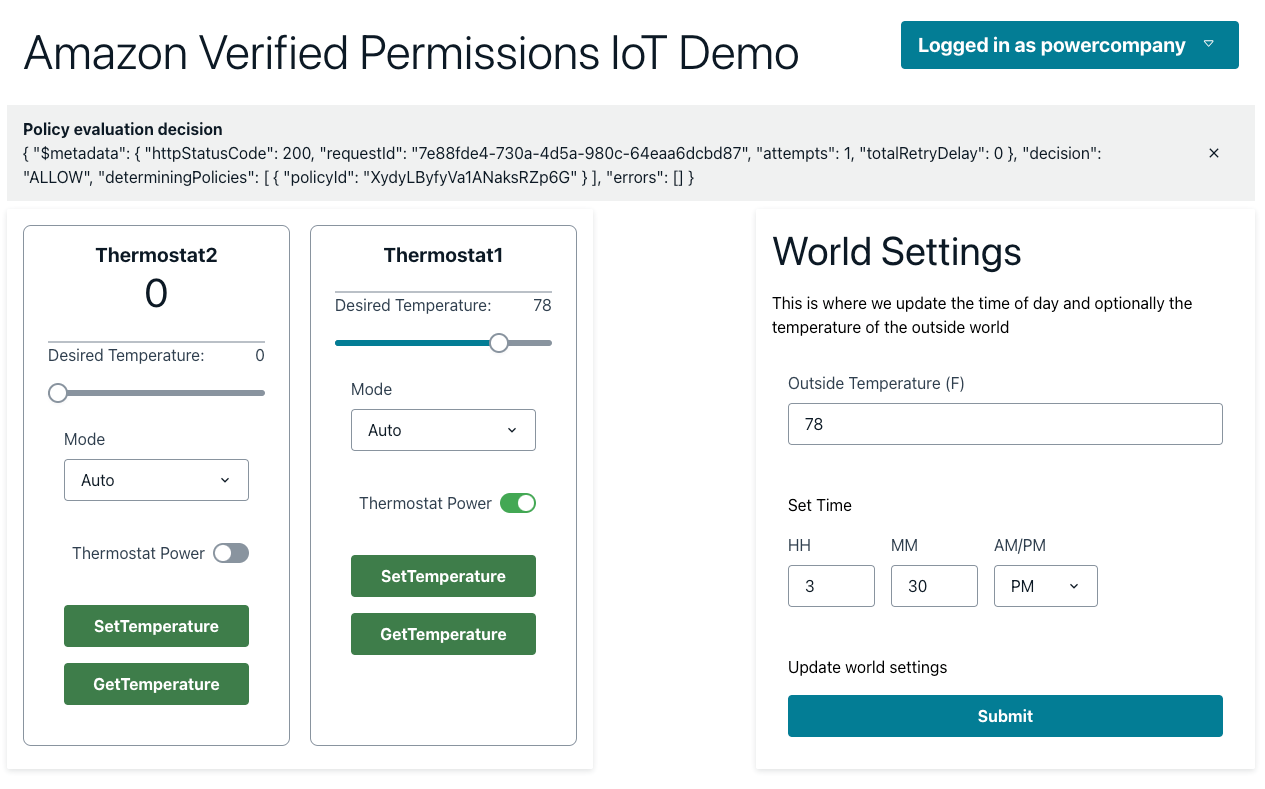Open the AM/PM selector
This screenshot has width=1265, height=789.
pos(1045,586)
